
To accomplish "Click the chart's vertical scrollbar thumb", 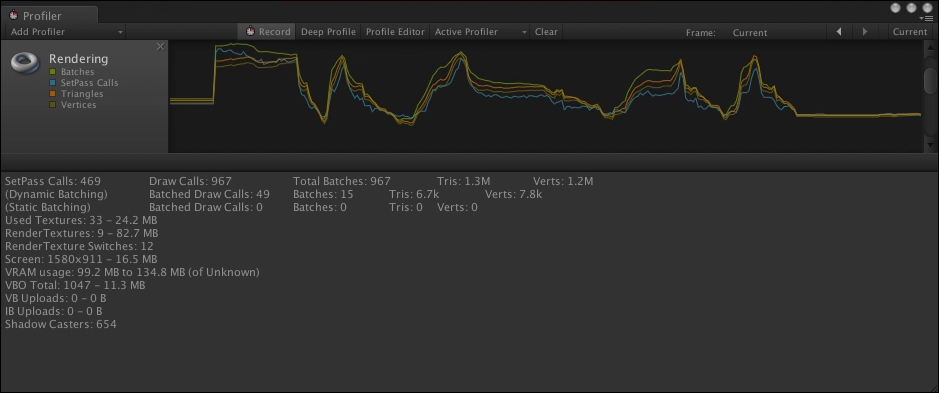I will (x=929, y=80).
